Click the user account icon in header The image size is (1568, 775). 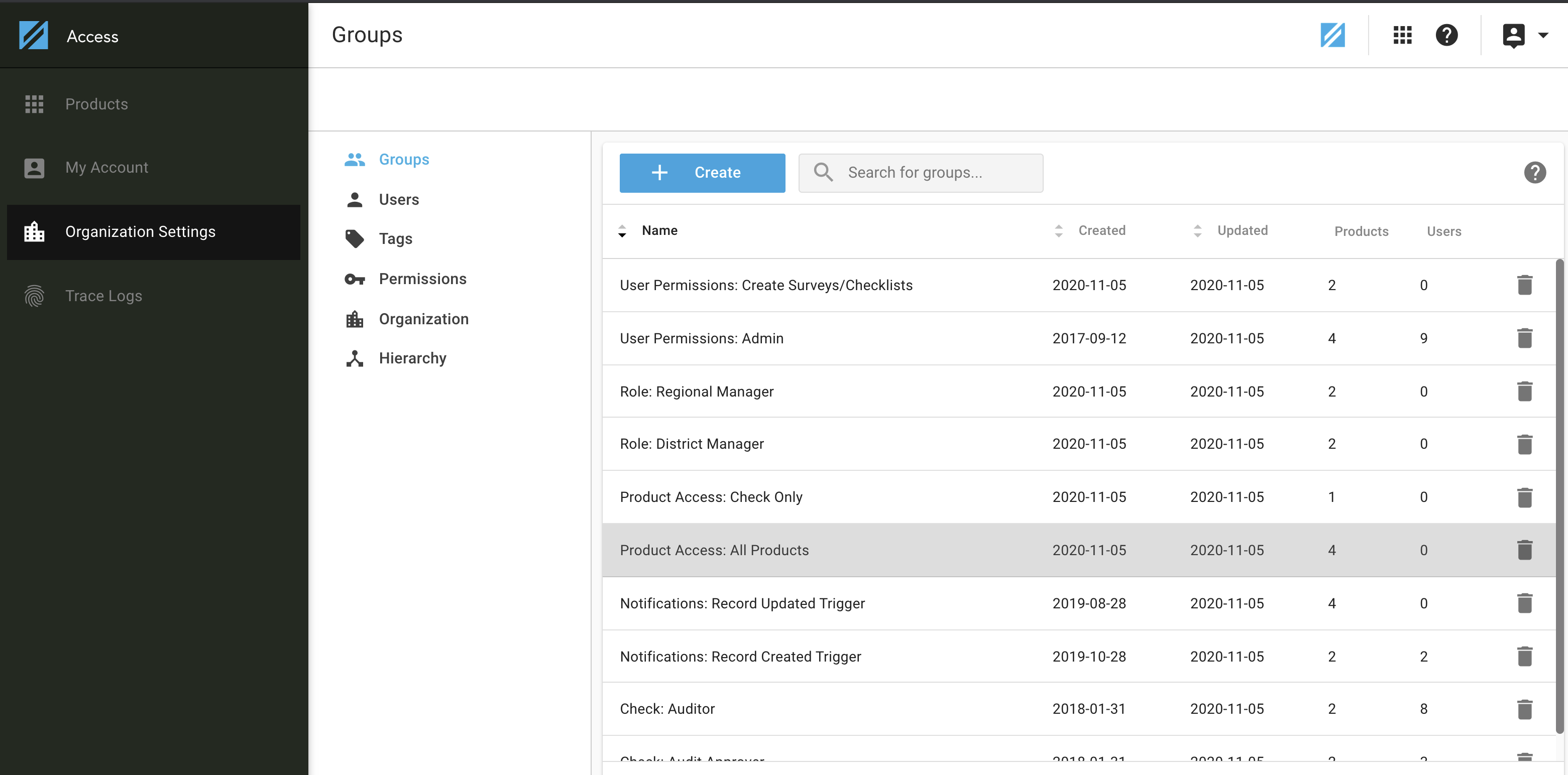pyautogui.click(x=1513, y=35)
